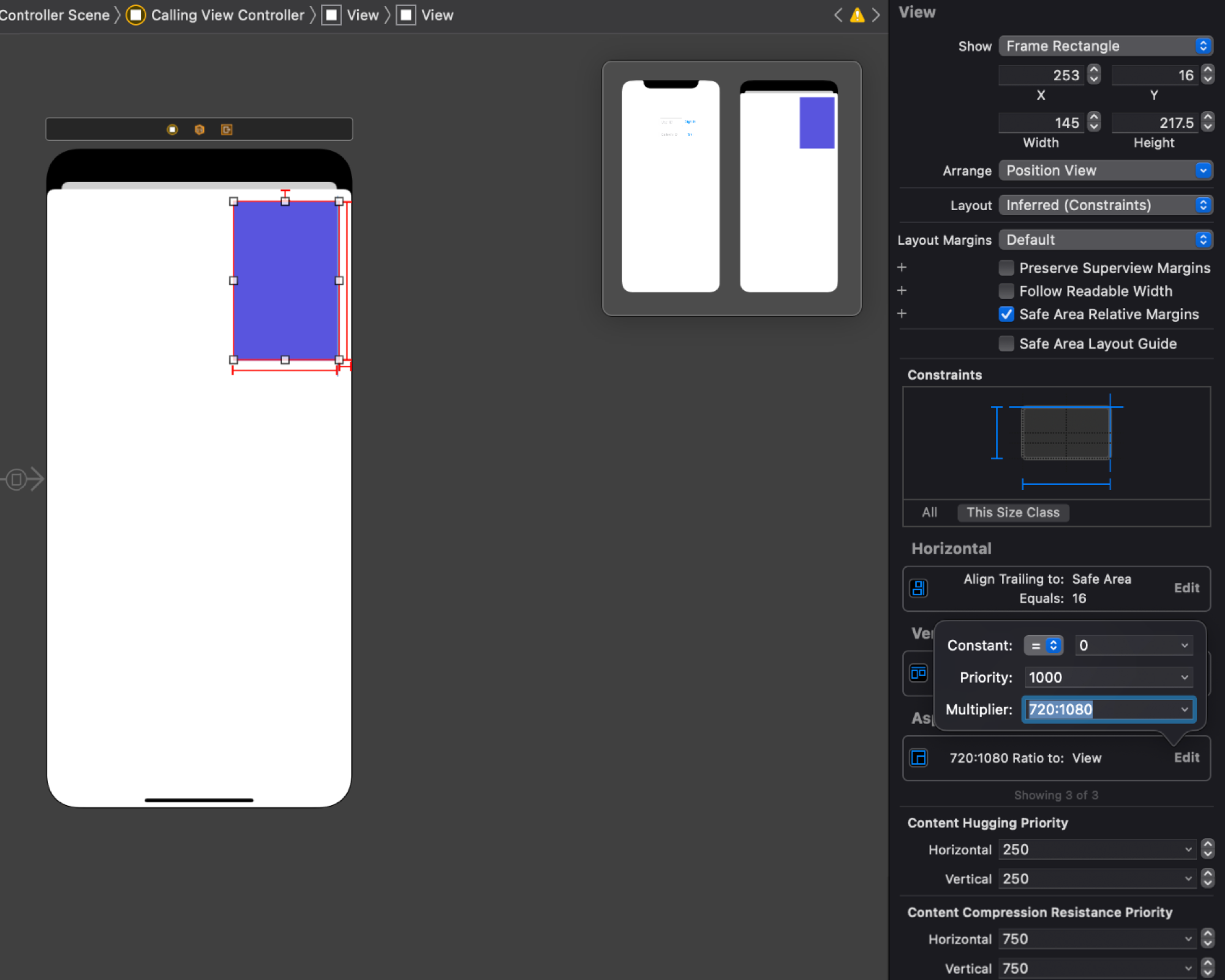
Task: Toggle Preserve Superview Margins checkbox
Action: point(1006,268)
